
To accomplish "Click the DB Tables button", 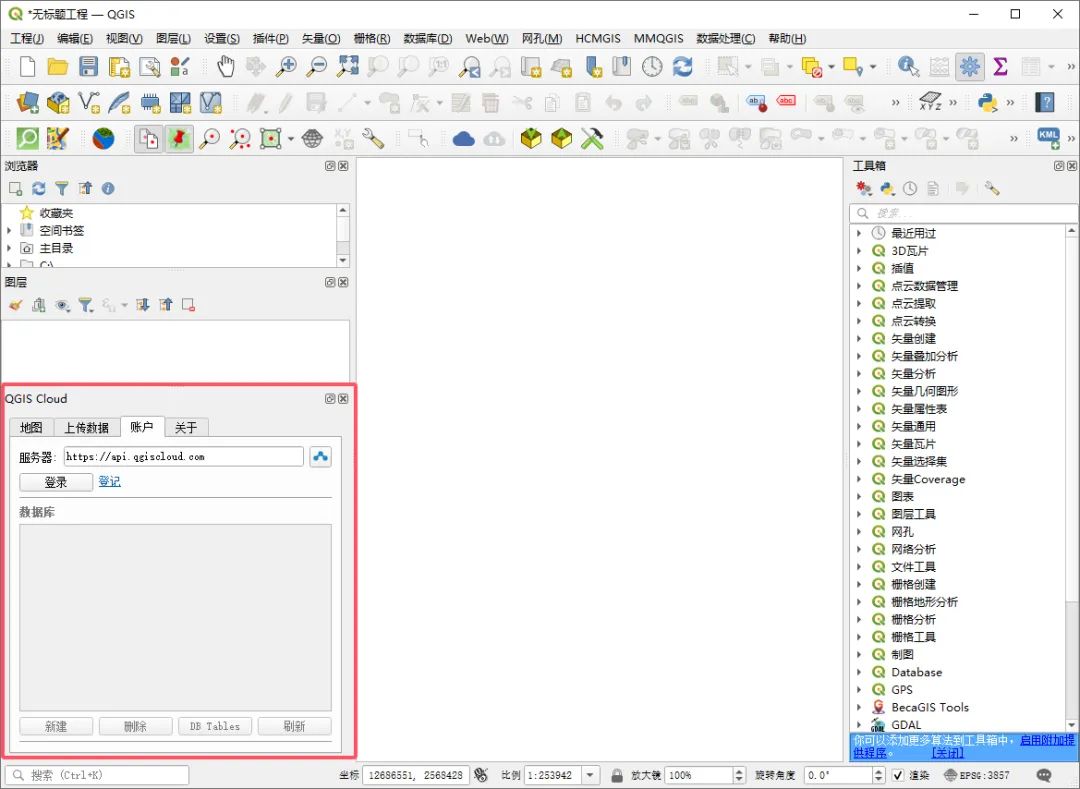I will pyautogui.click(x=215, y=726).
